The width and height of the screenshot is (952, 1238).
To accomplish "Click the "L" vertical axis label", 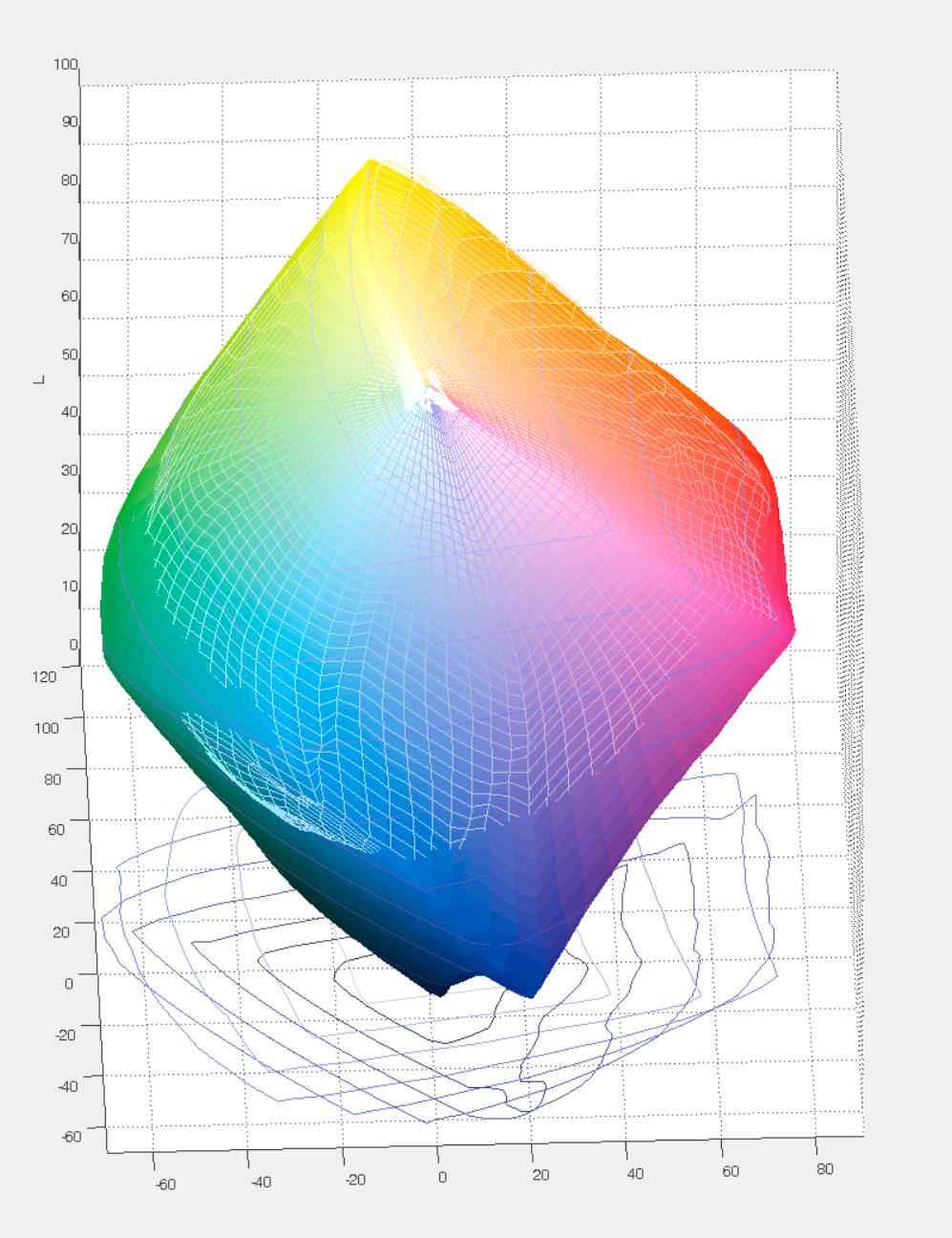I will pos(39,379).
